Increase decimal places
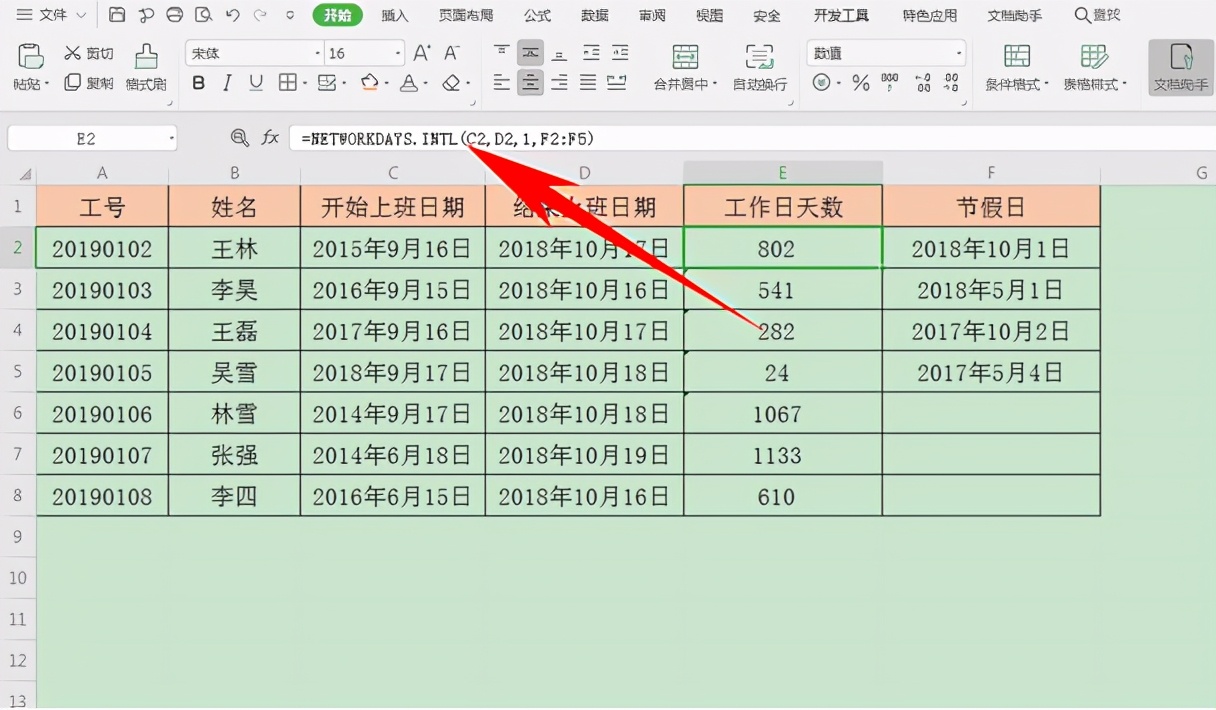 coord(923,83)
